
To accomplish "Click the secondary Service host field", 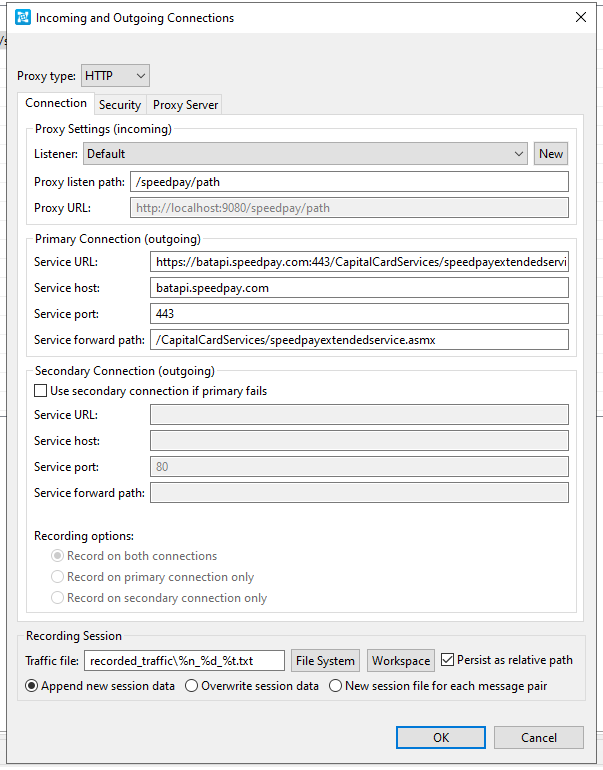I will (x=359, y=440).
